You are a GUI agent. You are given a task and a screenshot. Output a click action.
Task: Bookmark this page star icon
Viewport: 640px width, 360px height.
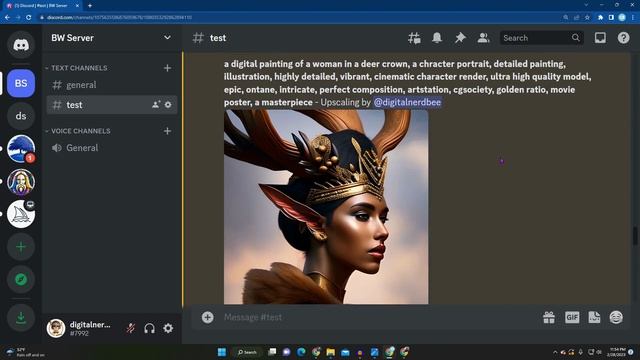(x=587, y=18)
